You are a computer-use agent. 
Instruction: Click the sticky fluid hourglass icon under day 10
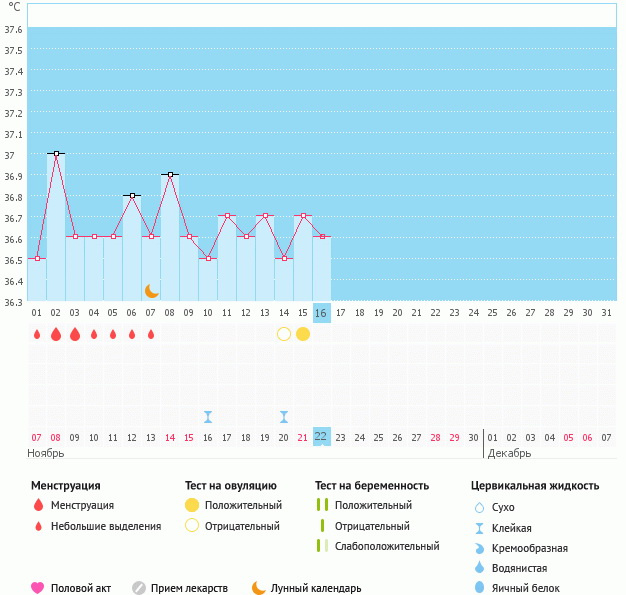pos(208,417)
